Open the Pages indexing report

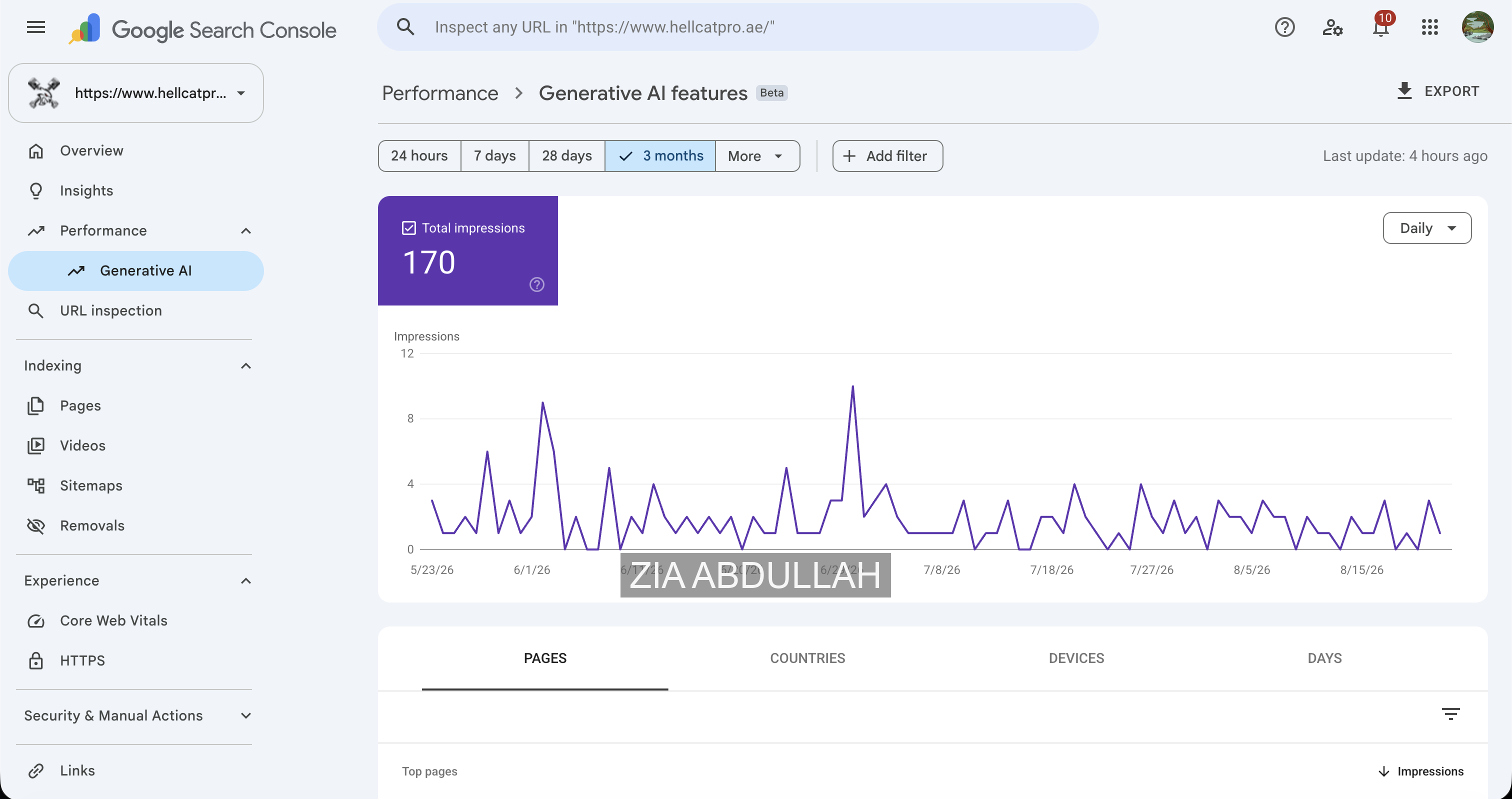(x=135, y=405)
